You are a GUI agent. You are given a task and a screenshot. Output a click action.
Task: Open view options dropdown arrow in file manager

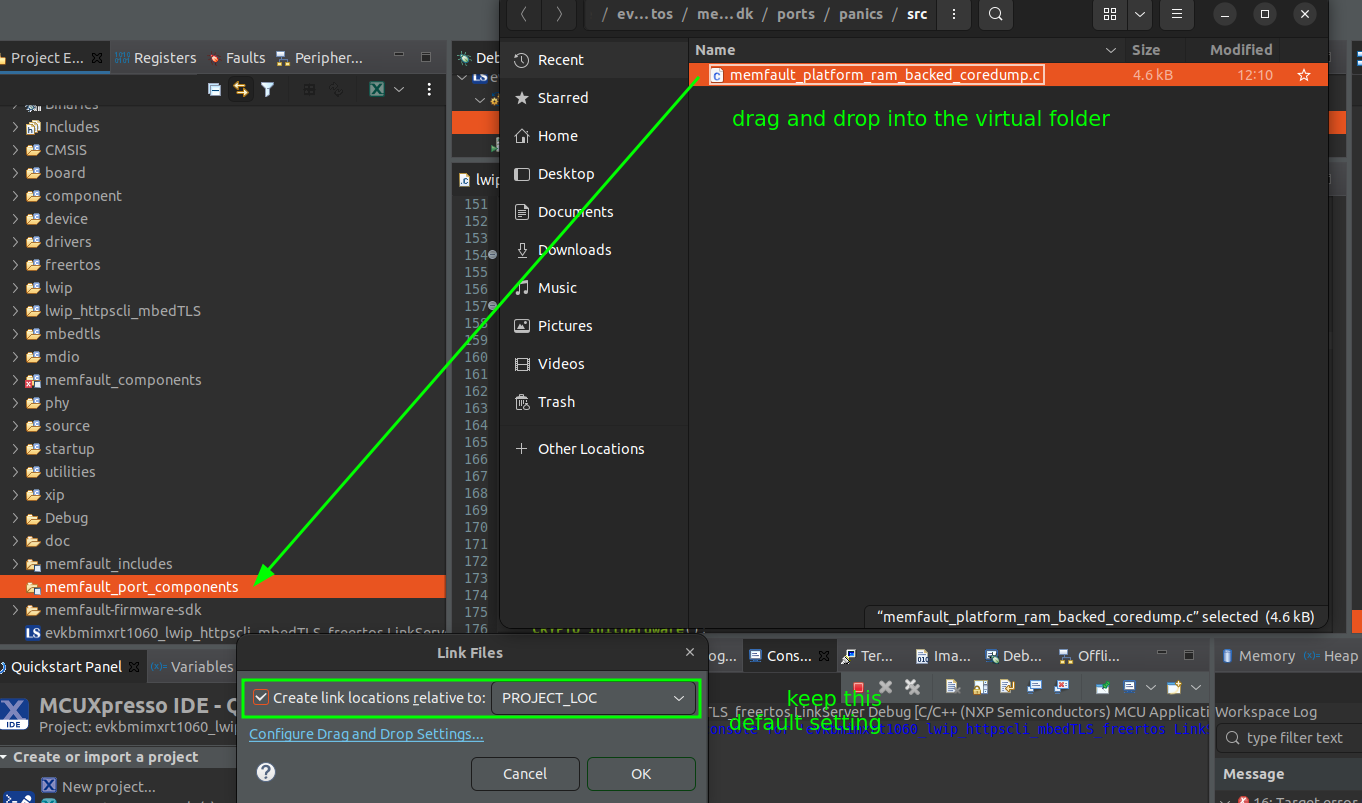point(1140,14)
